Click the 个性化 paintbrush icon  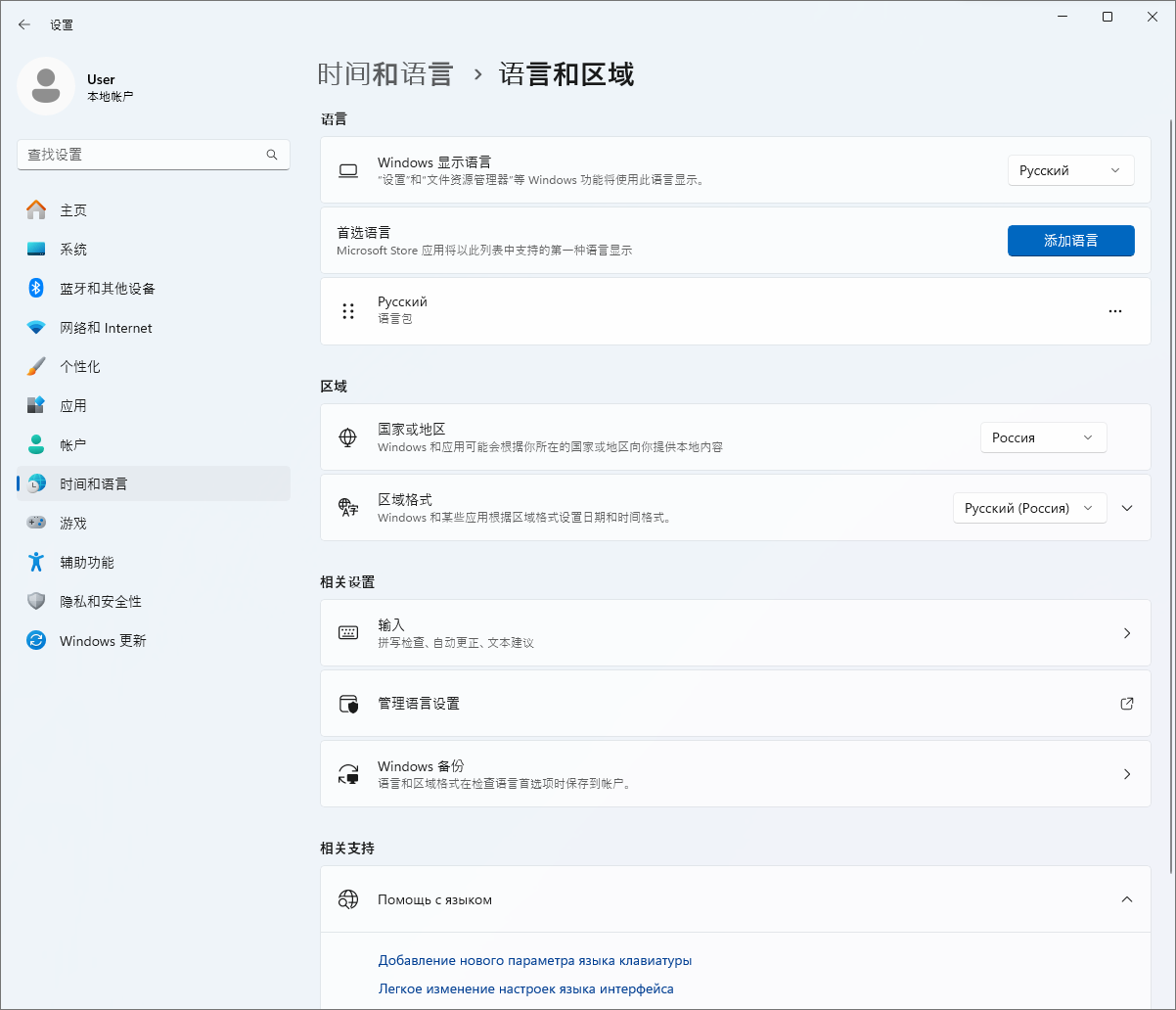36,367
